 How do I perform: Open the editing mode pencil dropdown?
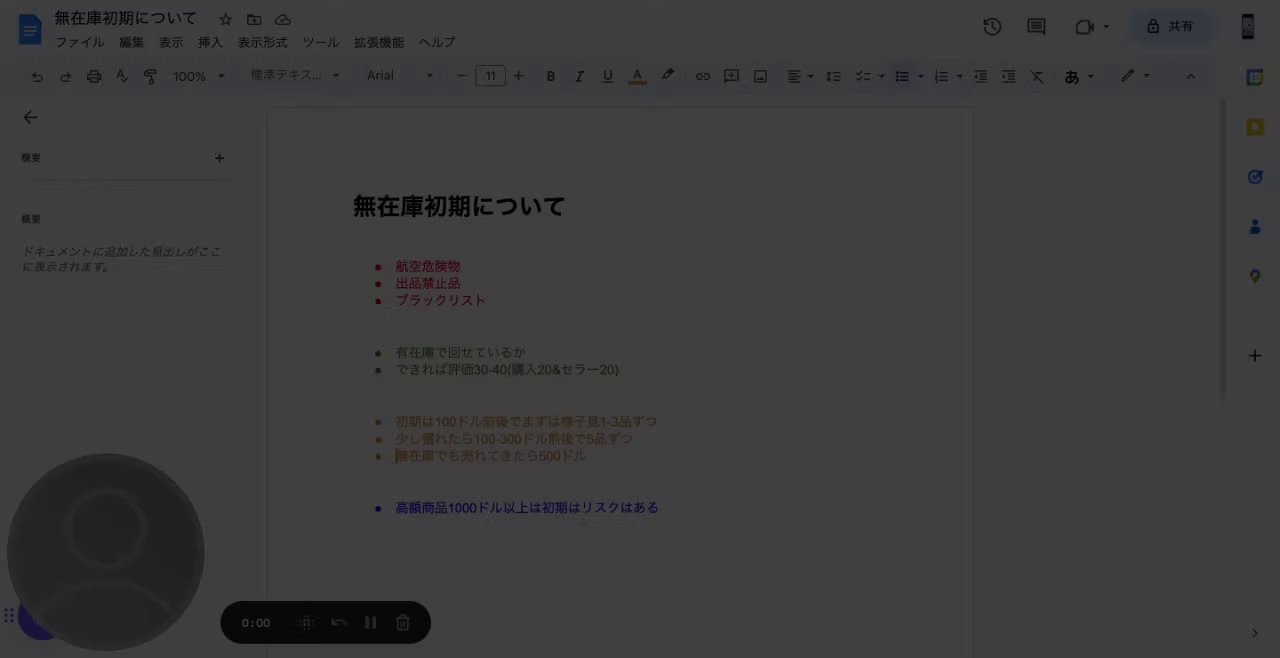click(1135, 76)
